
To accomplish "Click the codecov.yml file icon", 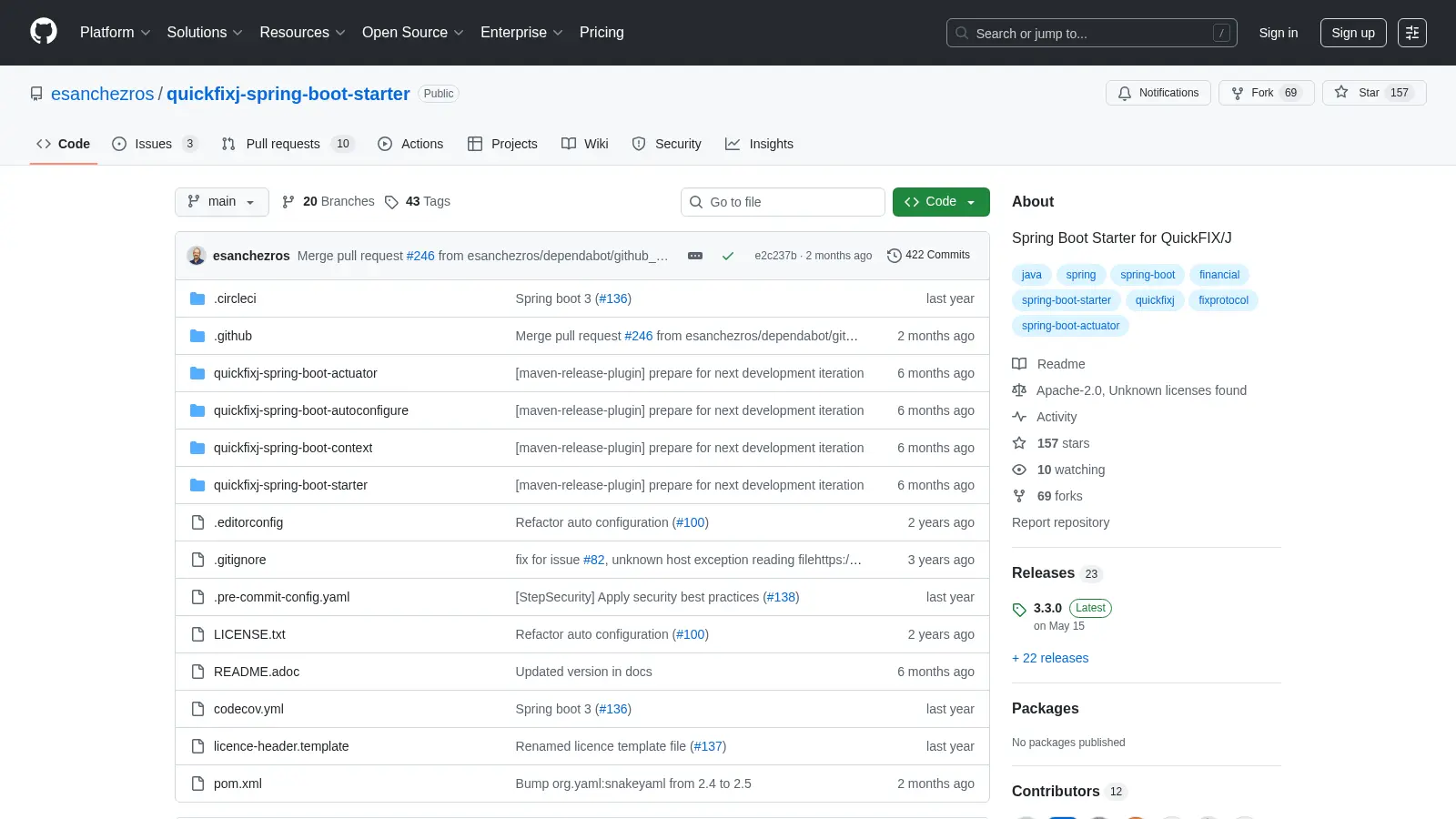I will point(197,709).
